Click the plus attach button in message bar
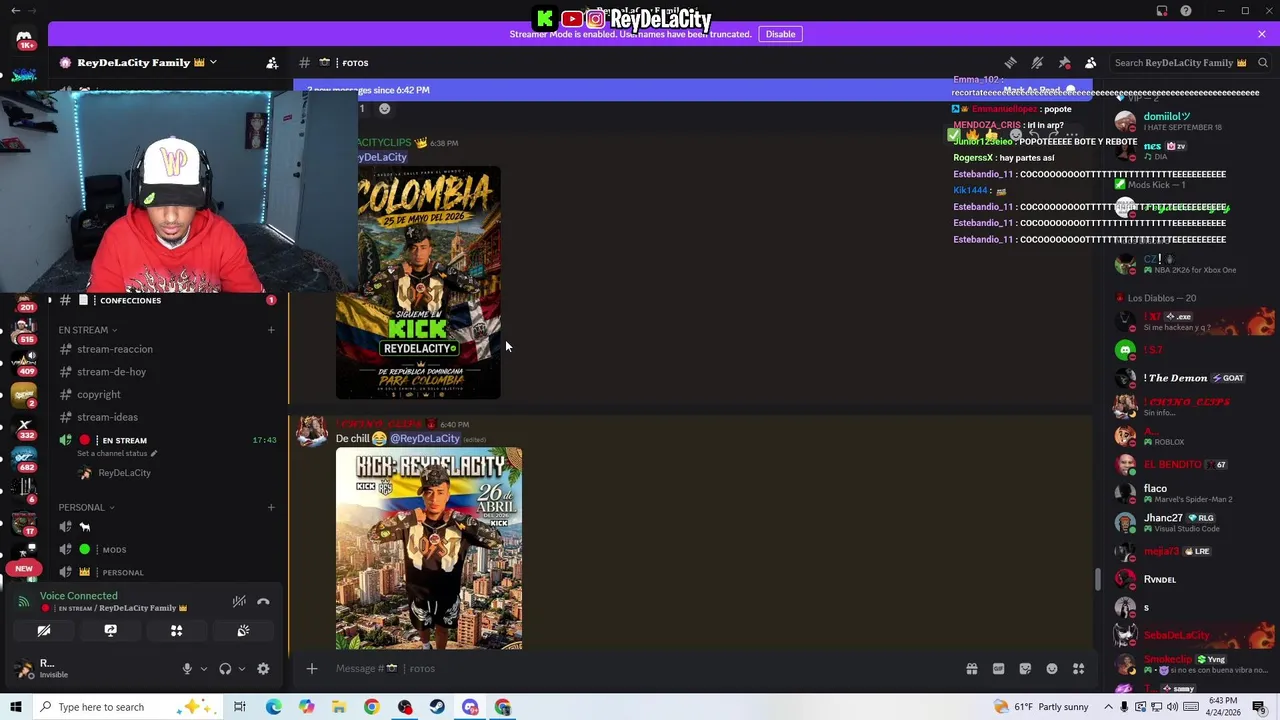The image size is (1280, 720). point(312,669)
